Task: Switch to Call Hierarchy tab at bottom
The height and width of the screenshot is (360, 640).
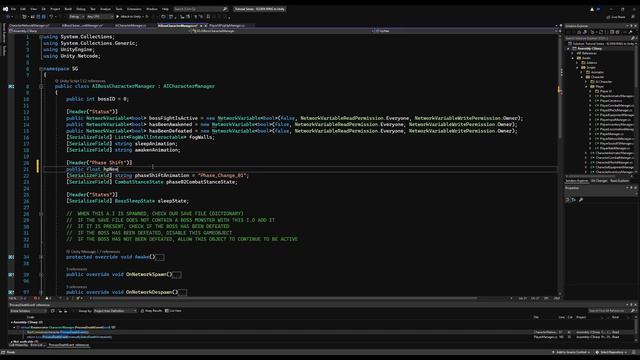Action: (x=18, y=345)
